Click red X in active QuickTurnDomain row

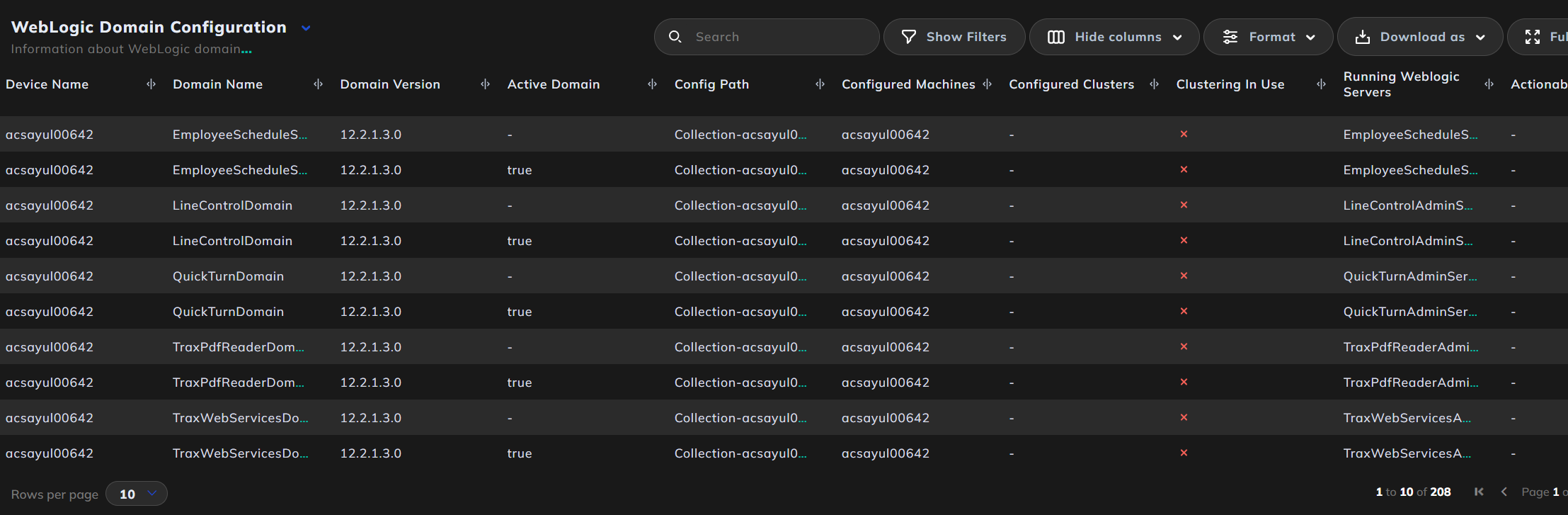click(1184, 311)
